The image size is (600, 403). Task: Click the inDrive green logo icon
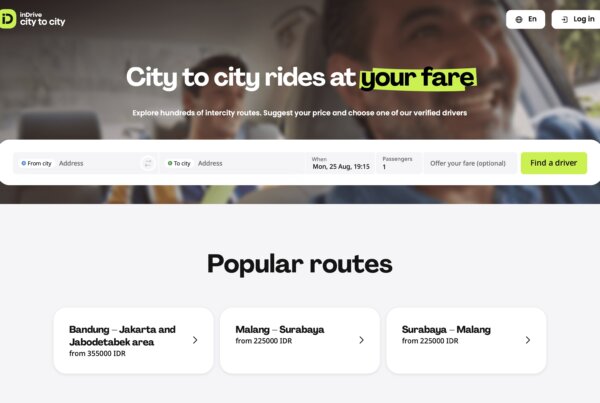[x=8, y=19]
